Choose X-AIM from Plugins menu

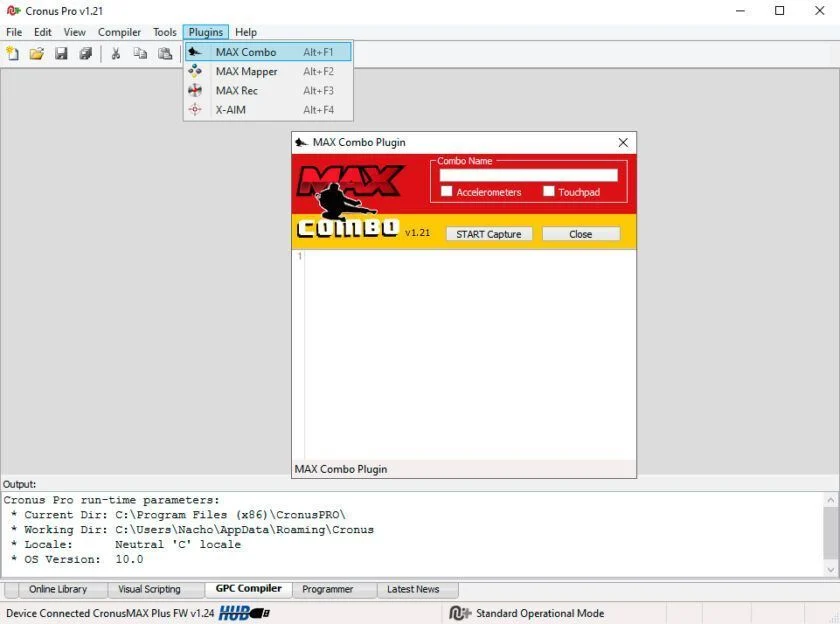[x=268, y=110]
